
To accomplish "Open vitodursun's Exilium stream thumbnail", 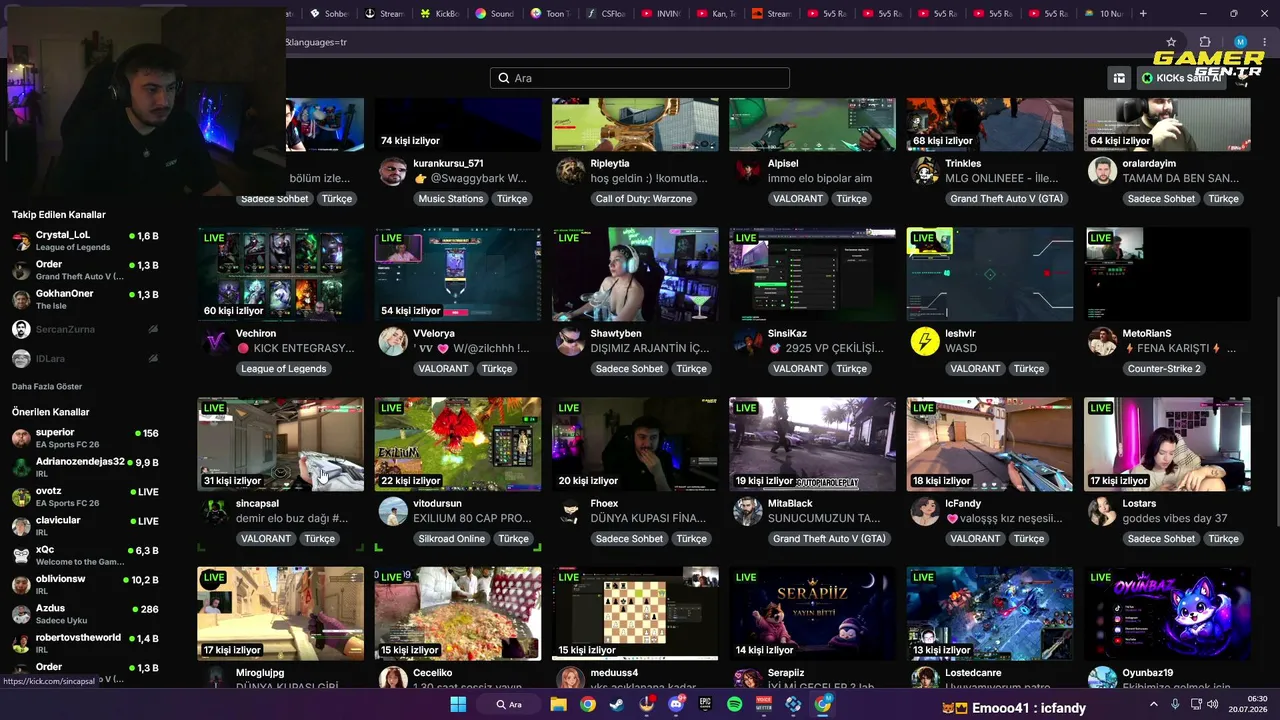I will (x=458, y=444).
